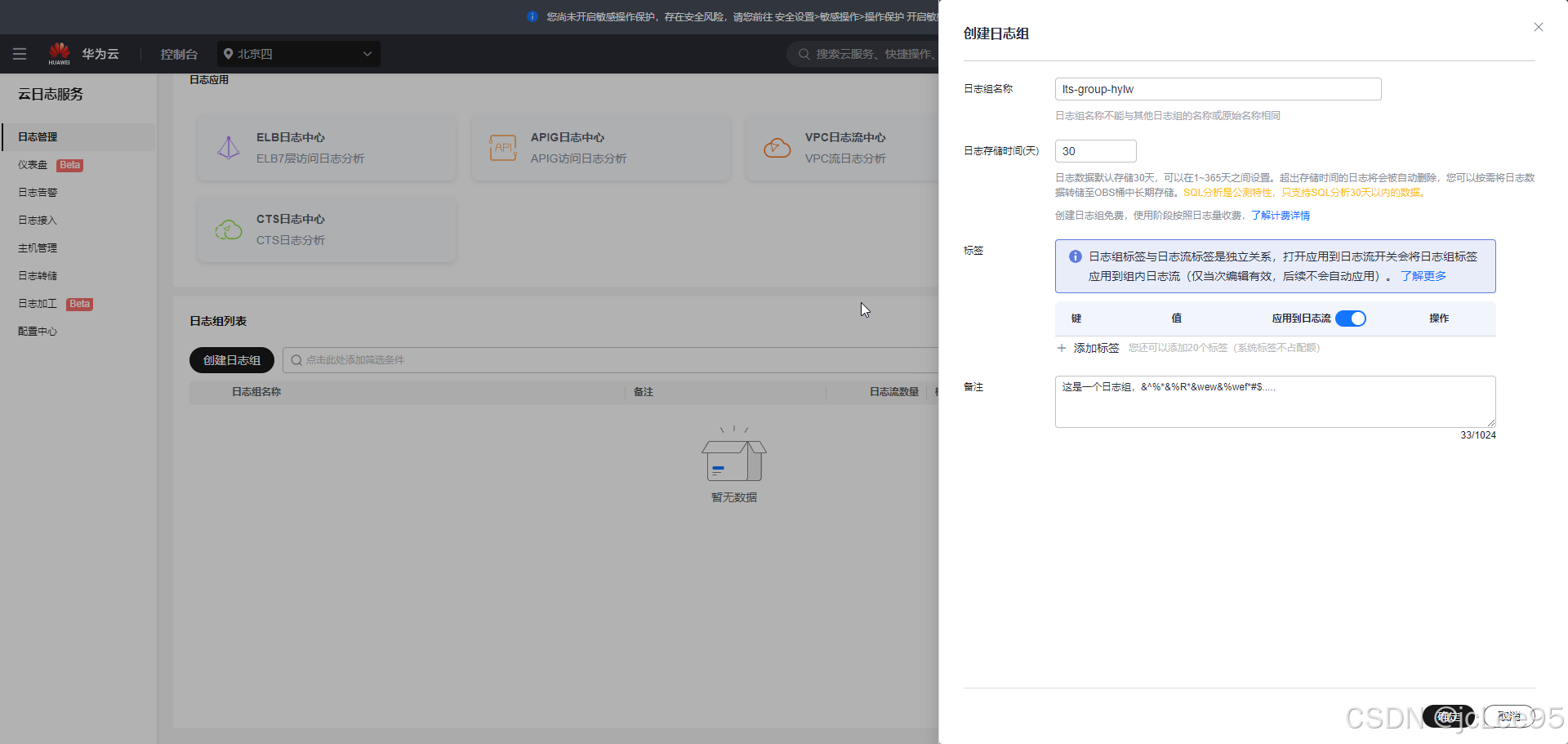Screen dimensions: 1568x744
Task: Click the 创建日志组 button
Action: [x=232, y=360]
